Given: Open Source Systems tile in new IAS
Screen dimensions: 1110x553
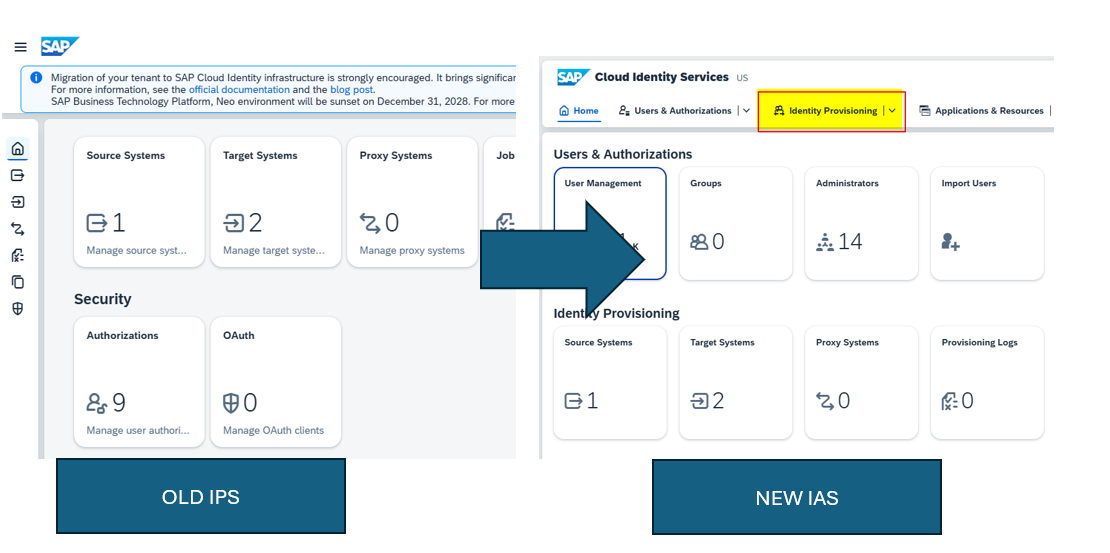Looking at the screenshot, I should [x=610, y=382].
